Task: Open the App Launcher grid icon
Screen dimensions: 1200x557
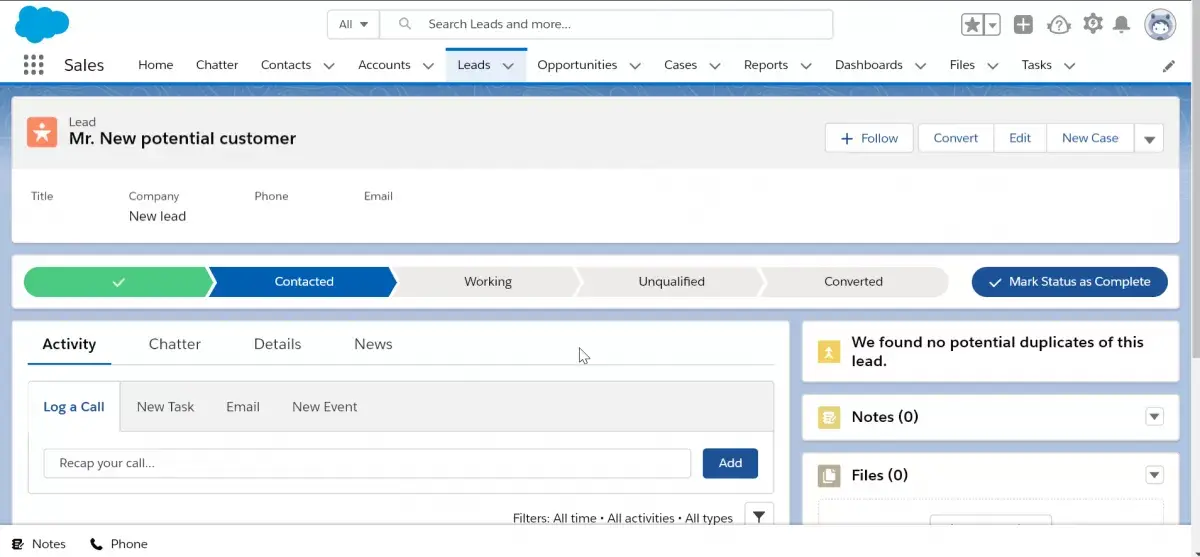Action: pyautogui.click(x=33, y=65)
